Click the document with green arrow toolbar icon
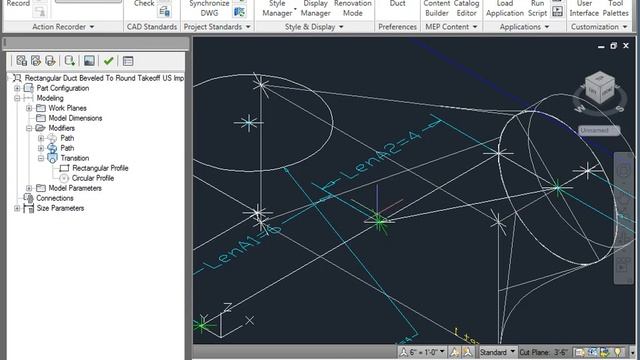This screenshot has height=360, width=640. (x=69, y=61)
